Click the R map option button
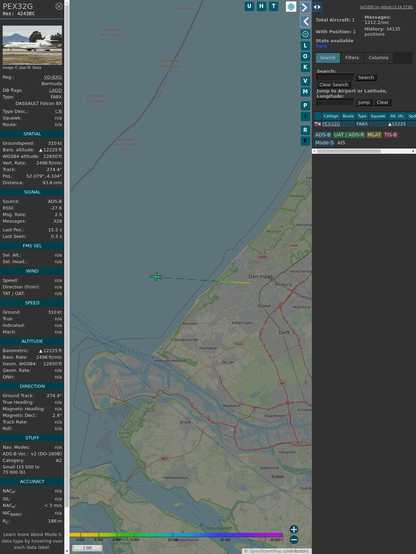Image resolution: width=416 pixels, height=554 pixels. point(305,130)
